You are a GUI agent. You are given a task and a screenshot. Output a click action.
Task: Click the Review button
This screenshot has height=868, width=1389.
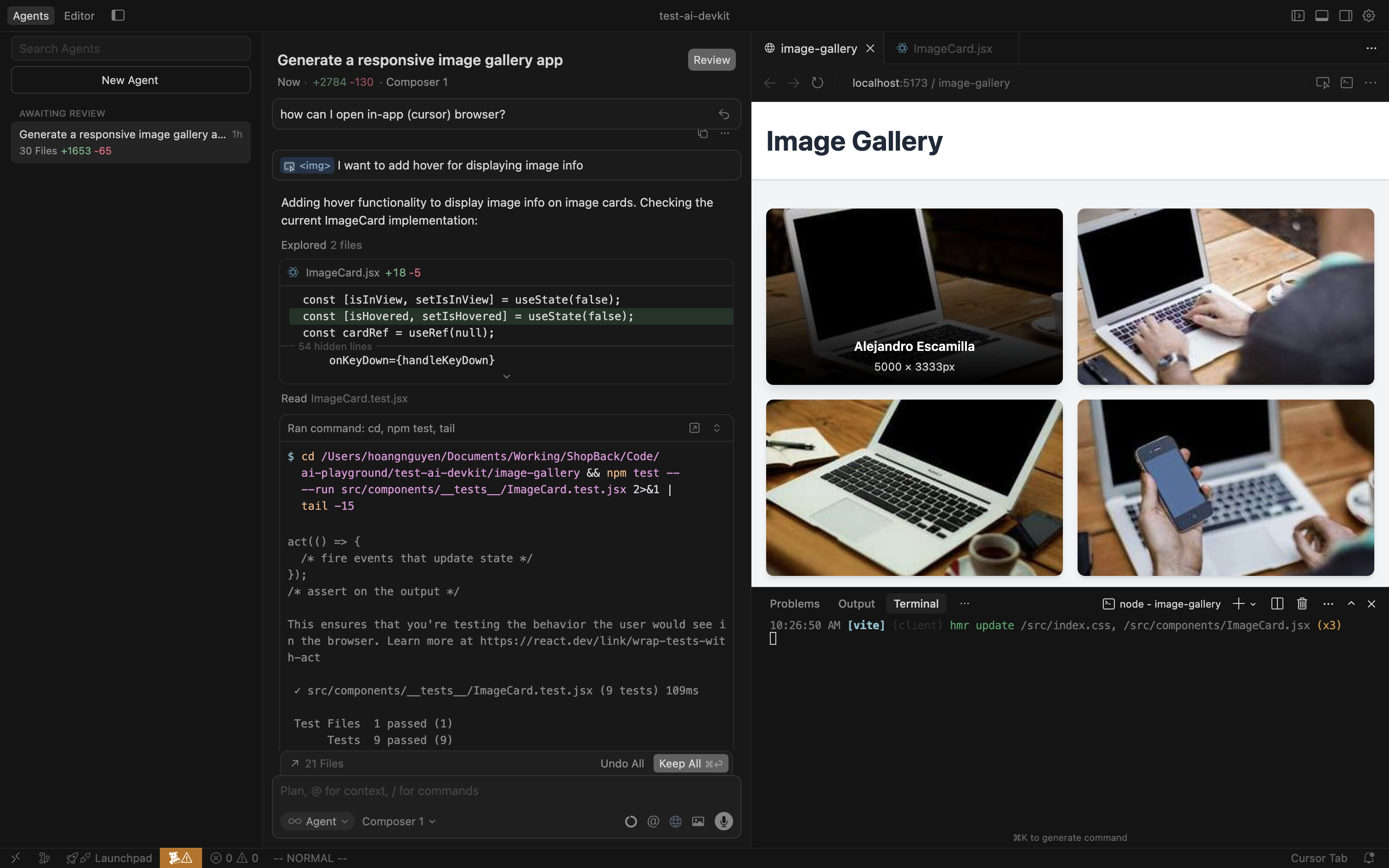[711, 60]
